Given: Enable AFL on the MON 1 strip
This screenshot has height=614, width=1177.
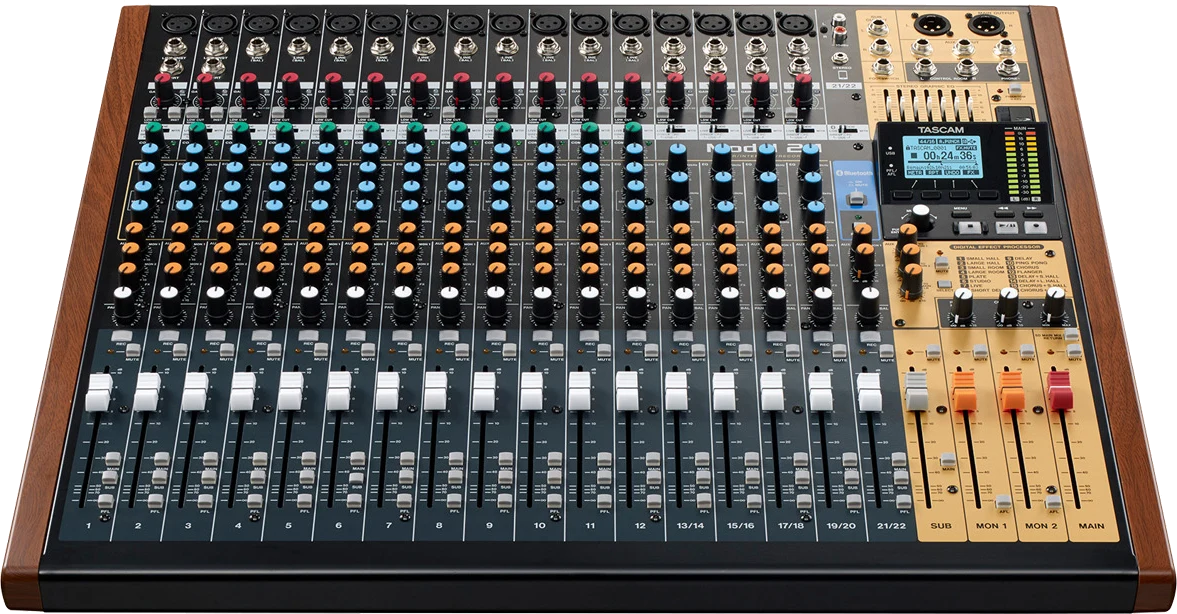Looking at the screenshot, I should [x=1004, y=501].
